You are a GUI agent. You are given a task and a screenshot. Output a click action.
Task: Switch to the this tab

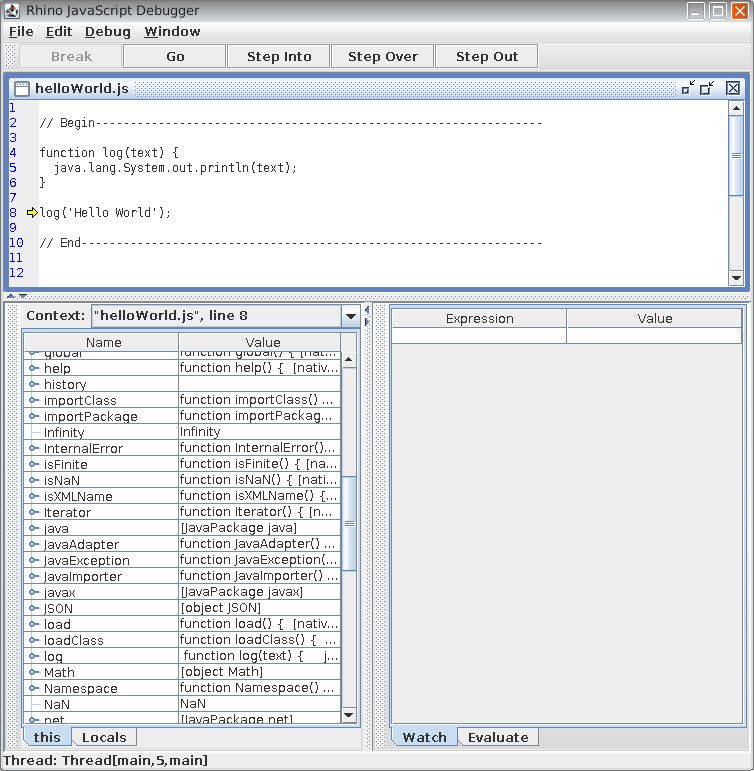[47, 737]
